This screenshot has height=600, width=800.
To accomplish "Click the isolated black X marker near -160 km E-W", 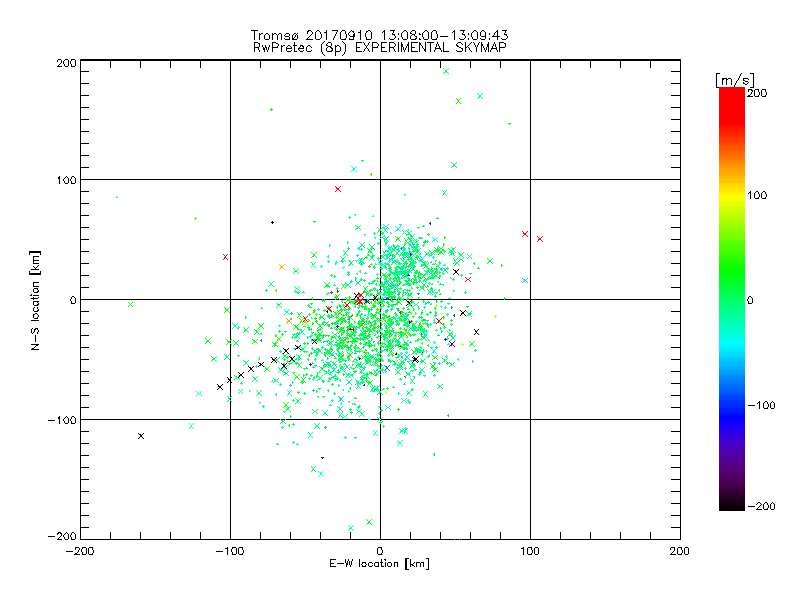I will pos(141,436).
